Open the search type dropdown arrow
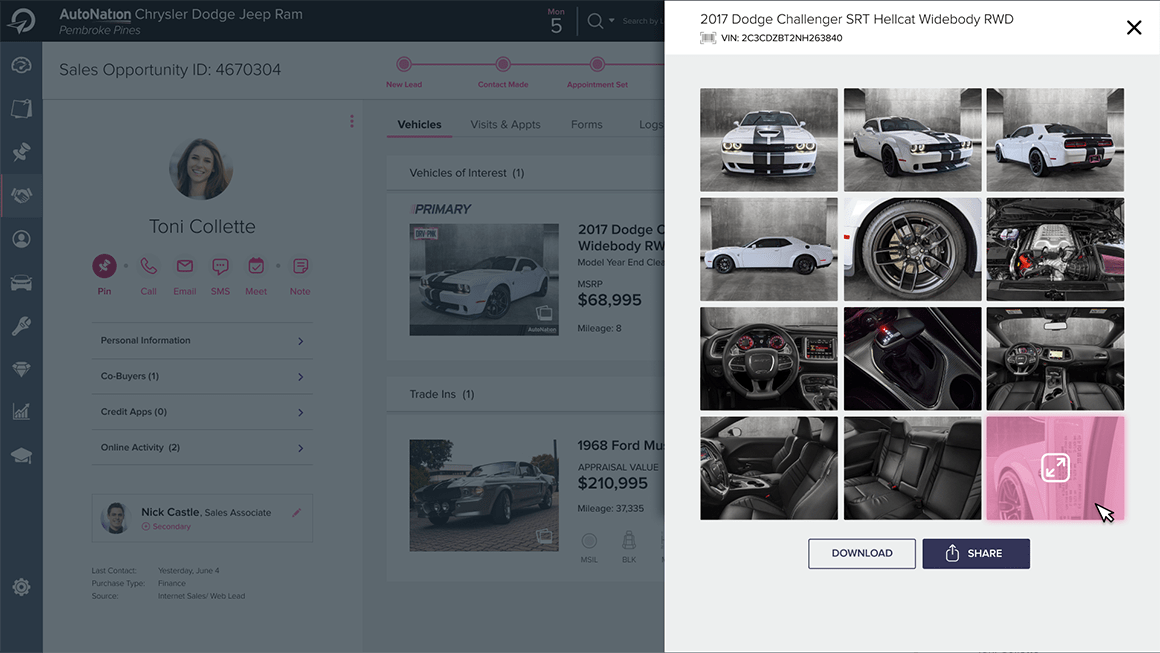1160x653 pixels. click(x=612, y=21)
